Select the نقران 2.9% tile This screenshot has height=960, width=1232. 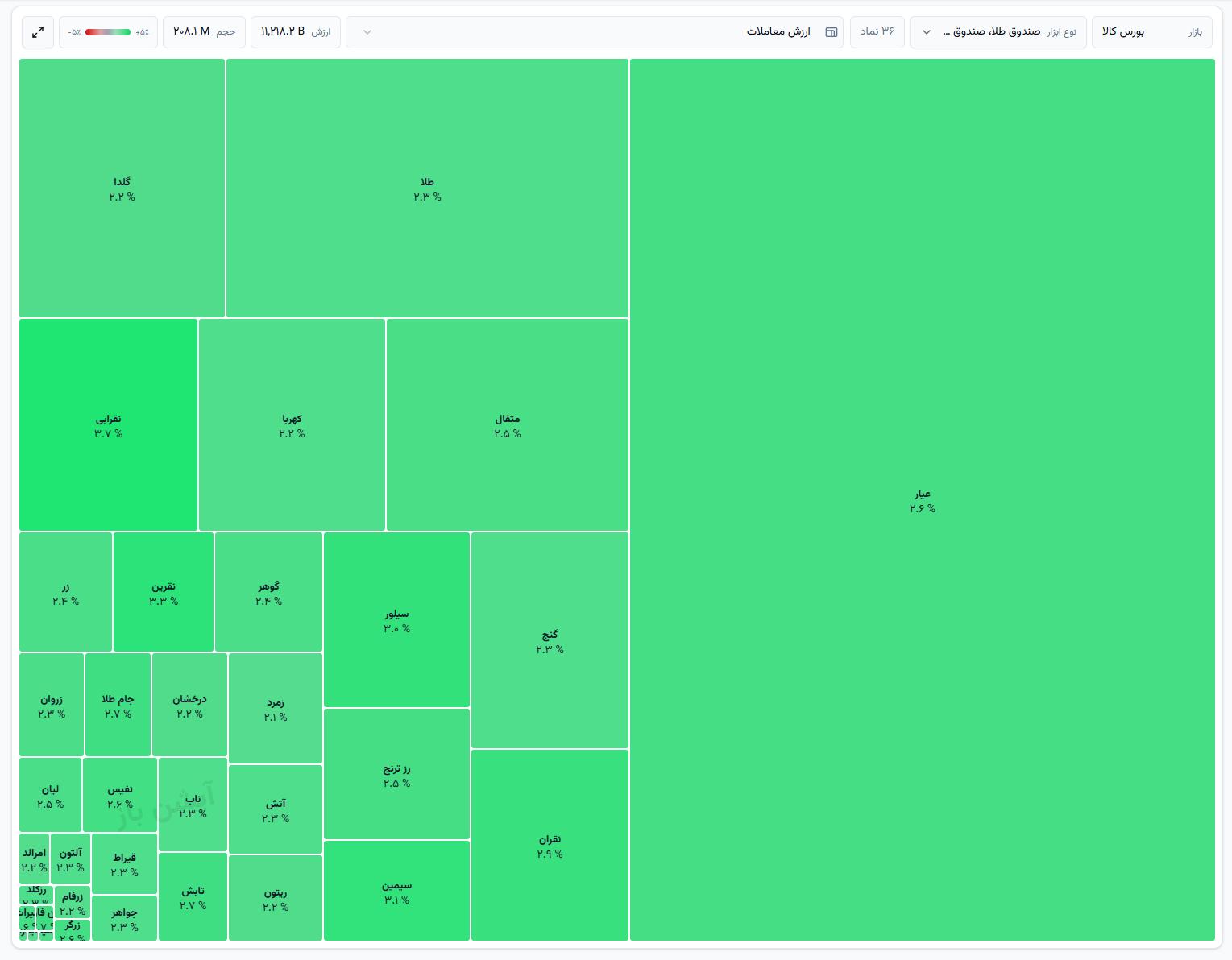[x=550, y=845]
